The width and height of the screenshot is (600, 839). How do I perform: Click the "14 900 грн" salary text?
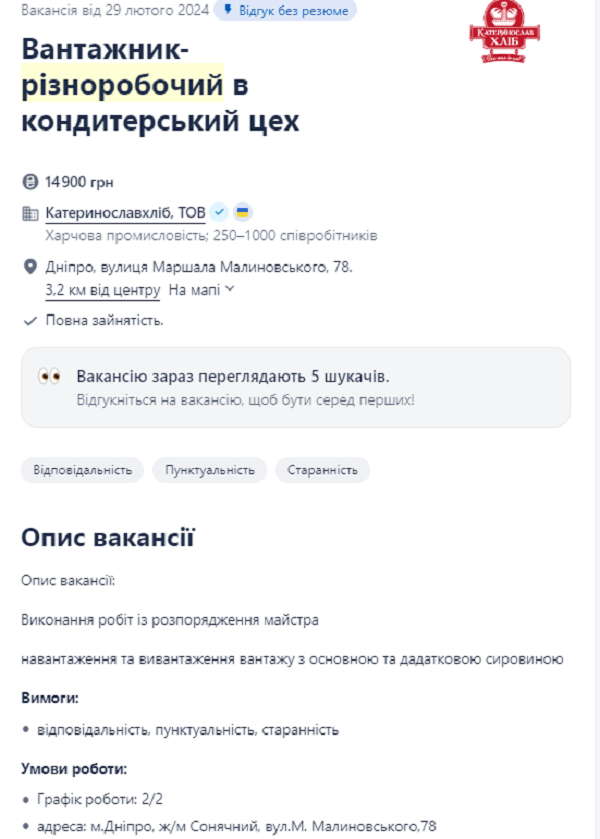pyautogui.click(x=79, y=182)
